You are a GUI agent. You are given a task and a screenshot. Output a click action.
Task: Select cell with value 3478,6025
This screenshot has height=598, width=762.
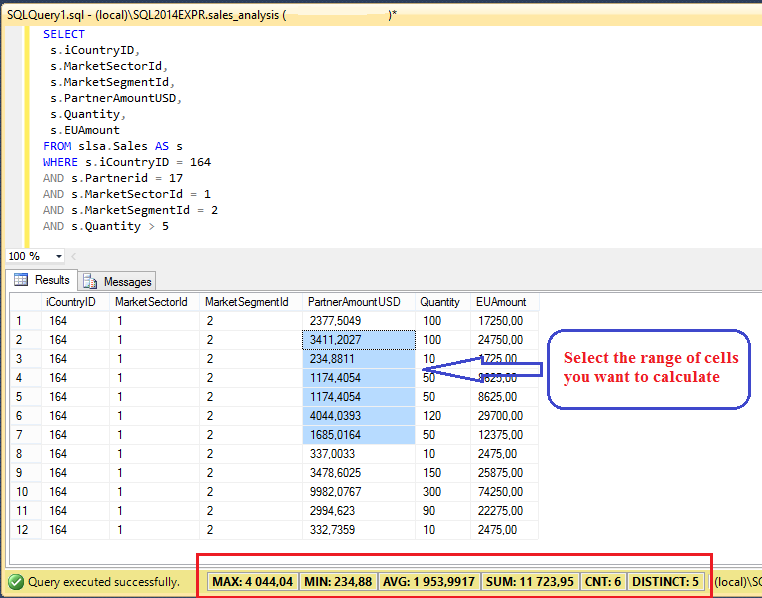(359, 472)
